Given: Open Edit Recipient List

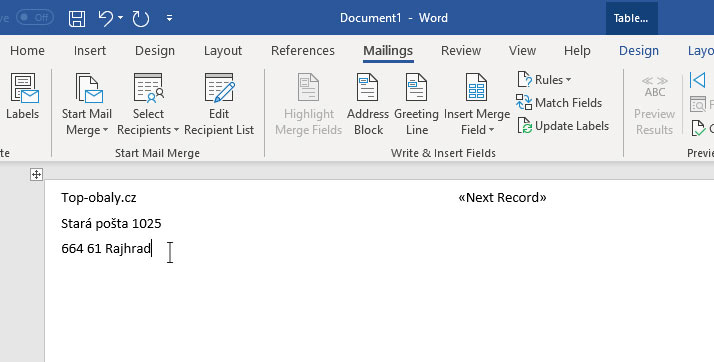Looking at the screenshot, I should (x=219, y=104).
